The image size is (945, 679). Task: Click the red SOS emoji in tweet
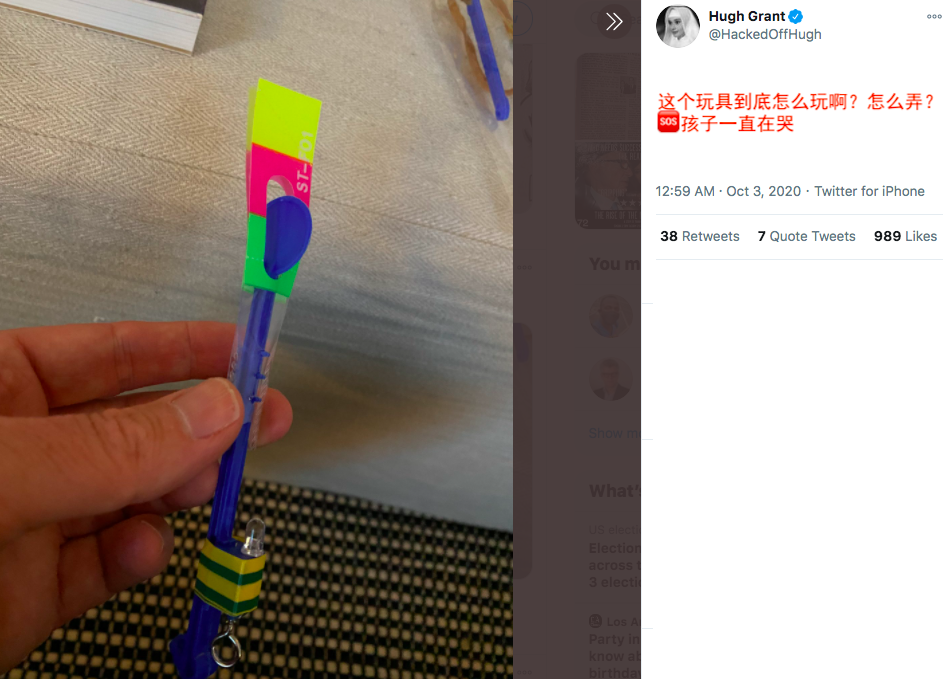(x=668, y=122)
